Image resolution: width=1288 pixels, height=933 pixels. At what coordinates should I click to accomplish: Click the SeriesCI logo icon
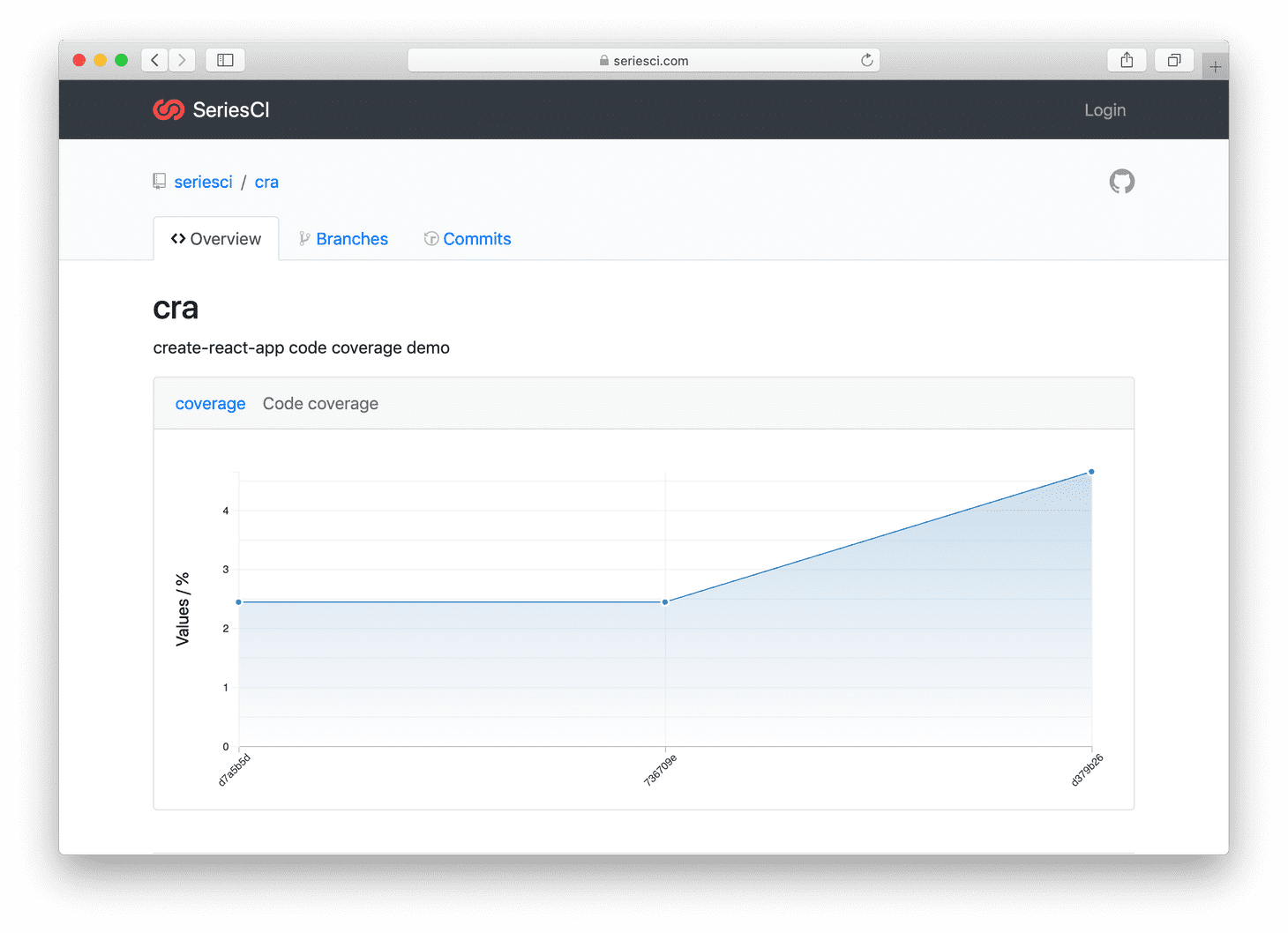168,109
